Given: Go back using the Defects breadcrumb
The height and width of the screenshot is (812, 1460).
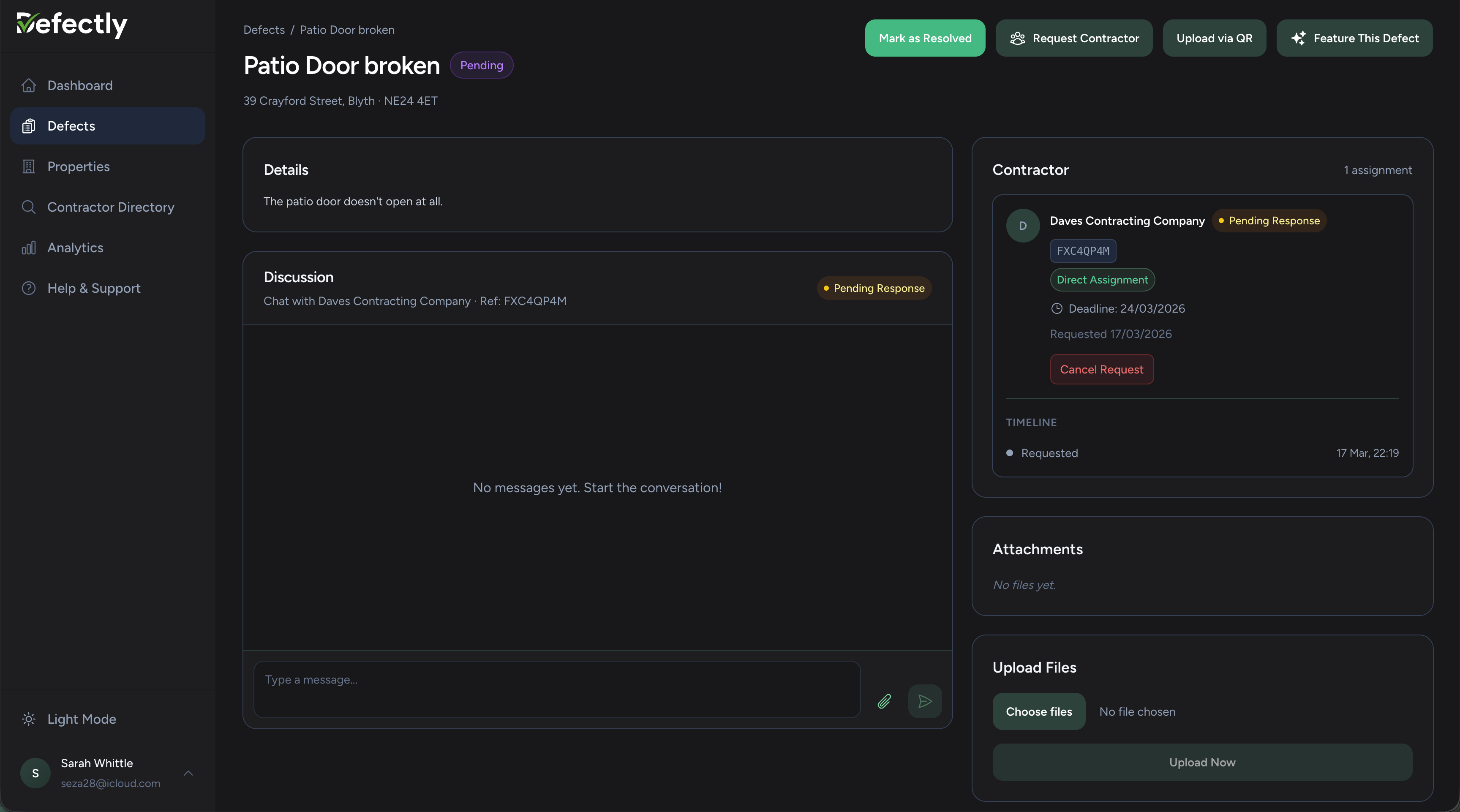Looking at the screenshot, I should tap(263, 30).
